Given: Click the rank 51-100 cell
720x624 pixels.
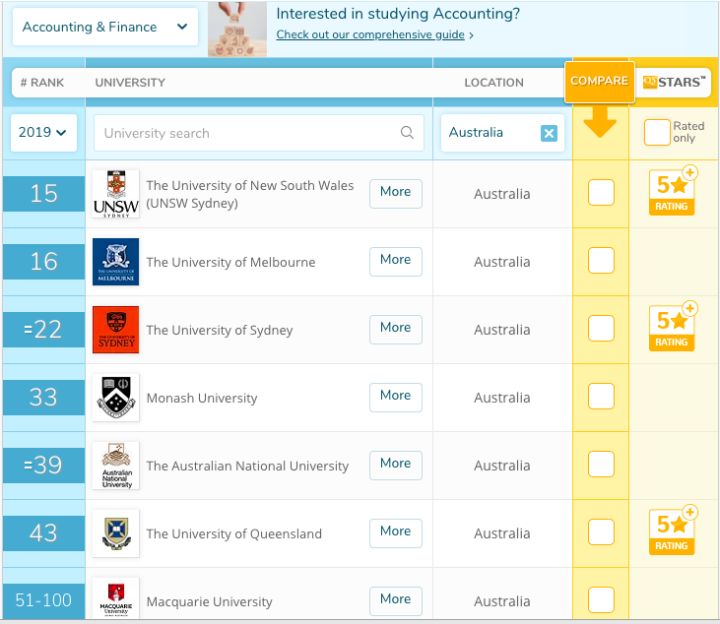Looking at the screenshot, I should click(44, 601).
